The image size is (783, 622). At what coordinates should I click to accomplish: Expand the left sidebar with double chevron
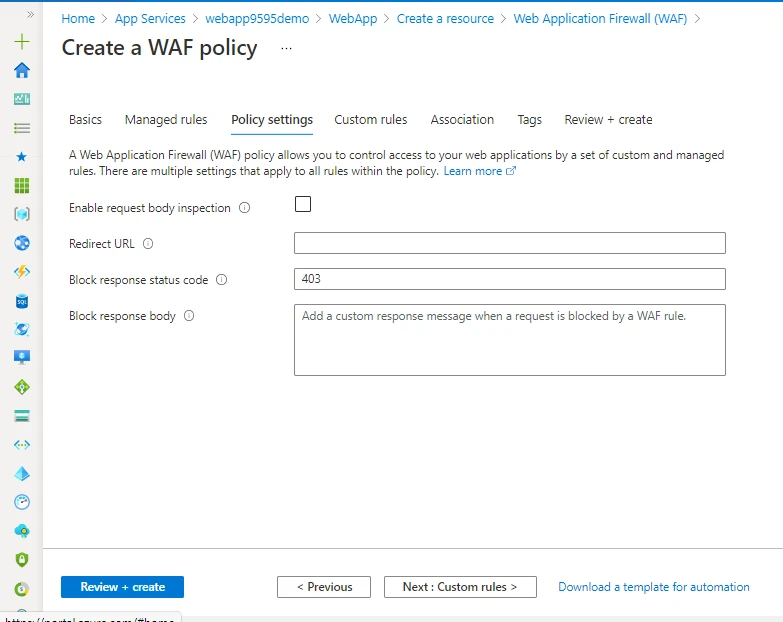point(30,15)
